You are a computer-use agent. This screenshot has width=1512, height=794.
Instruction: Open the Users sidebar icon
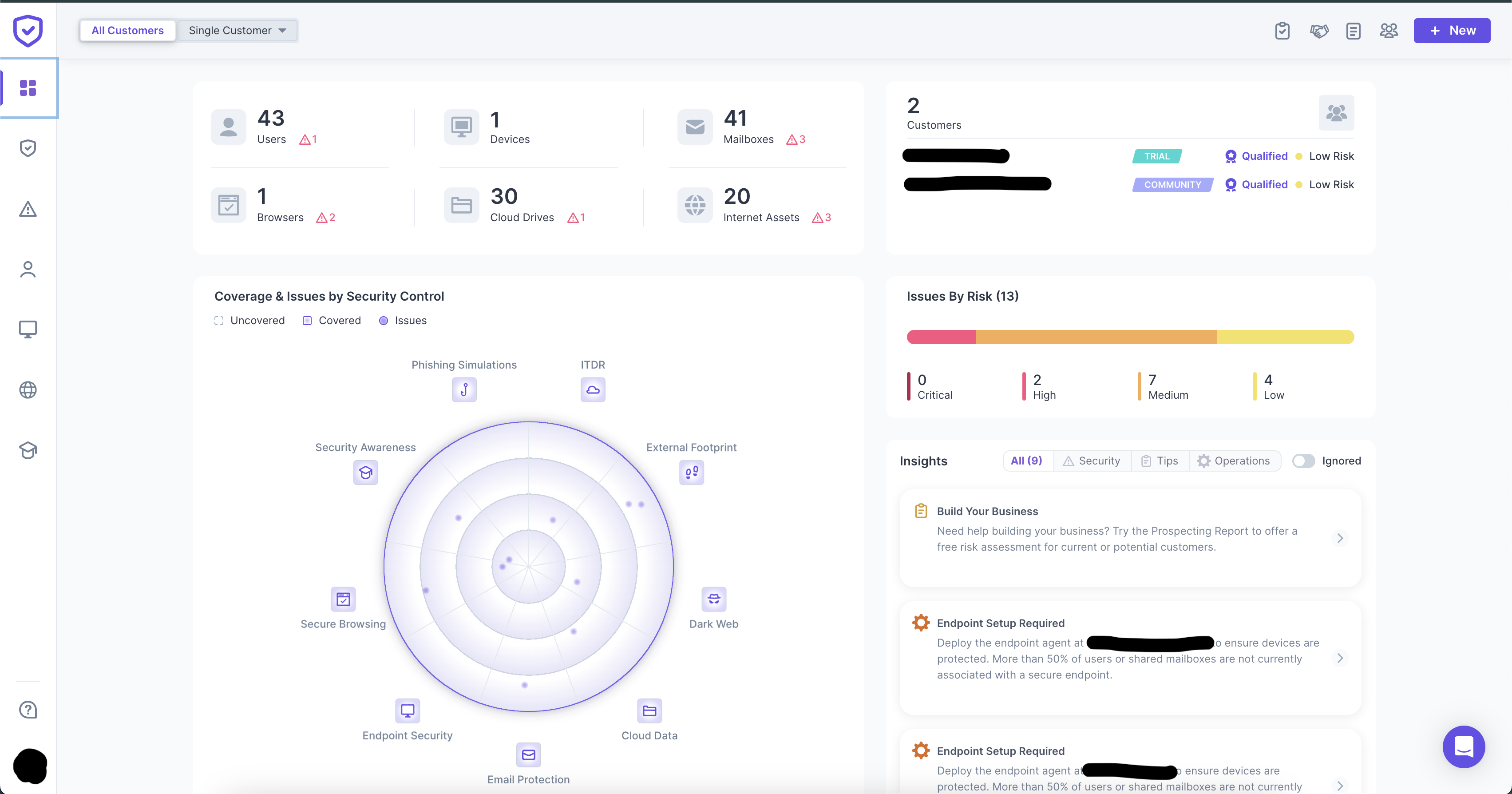point(28,269)
